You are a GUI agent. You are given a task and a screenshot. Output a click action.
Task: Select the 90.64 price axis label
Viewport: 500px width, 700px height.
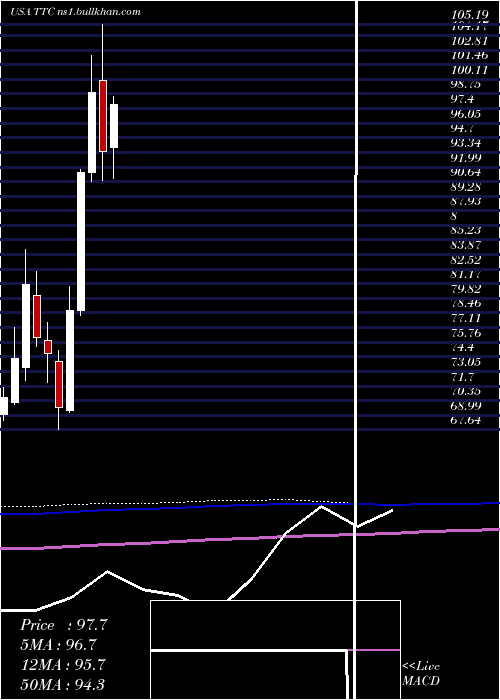tap(466, 172)
